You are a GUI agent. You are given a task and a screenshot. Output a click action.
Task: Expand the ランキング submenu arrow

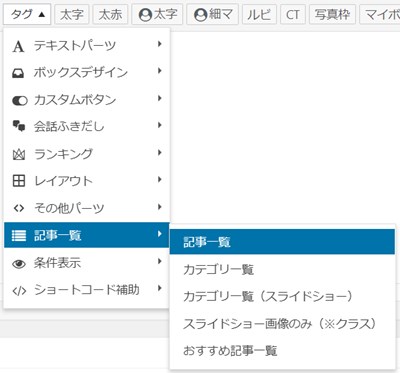[x=160, y=152]
